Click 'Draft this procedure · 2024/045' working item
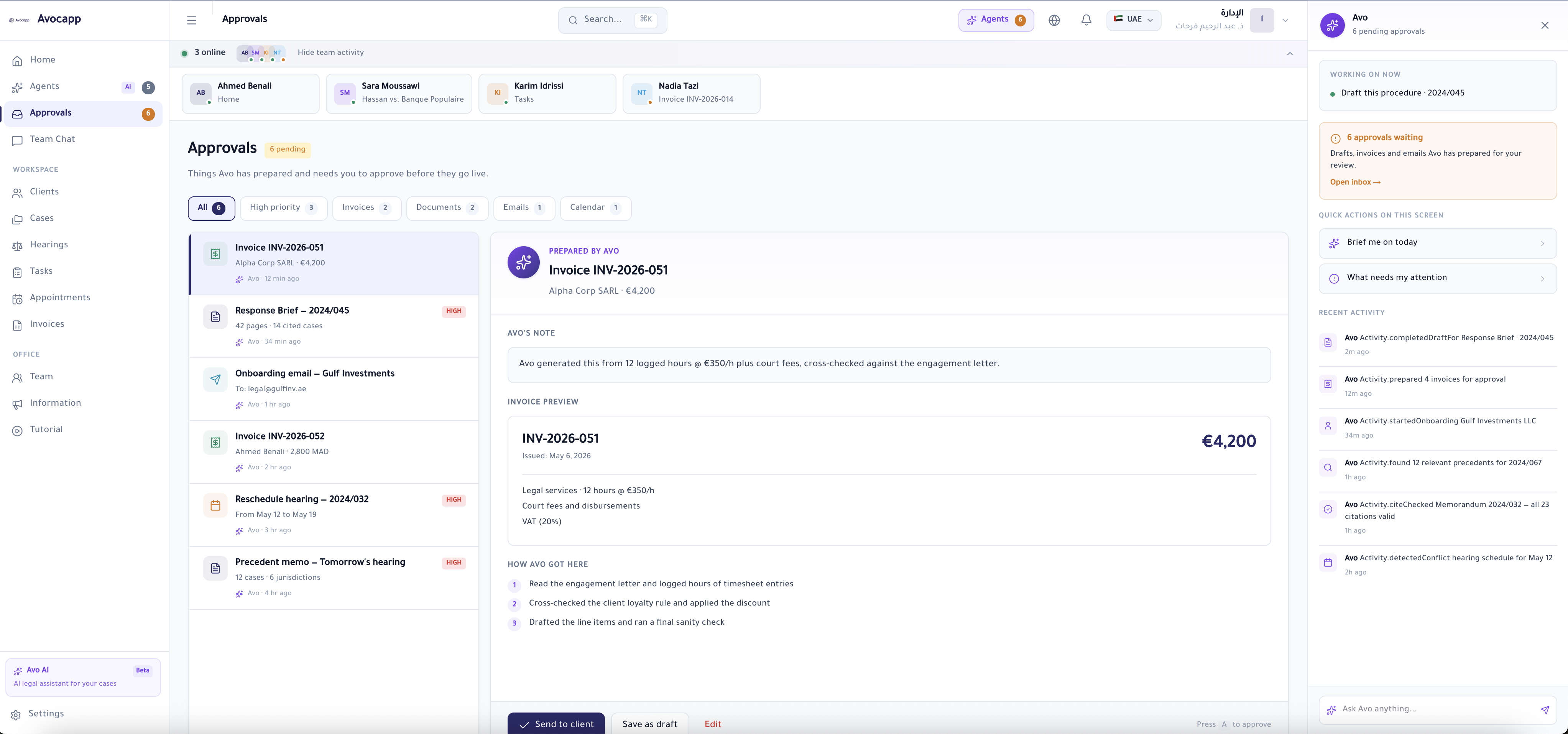 (1402, 93)
